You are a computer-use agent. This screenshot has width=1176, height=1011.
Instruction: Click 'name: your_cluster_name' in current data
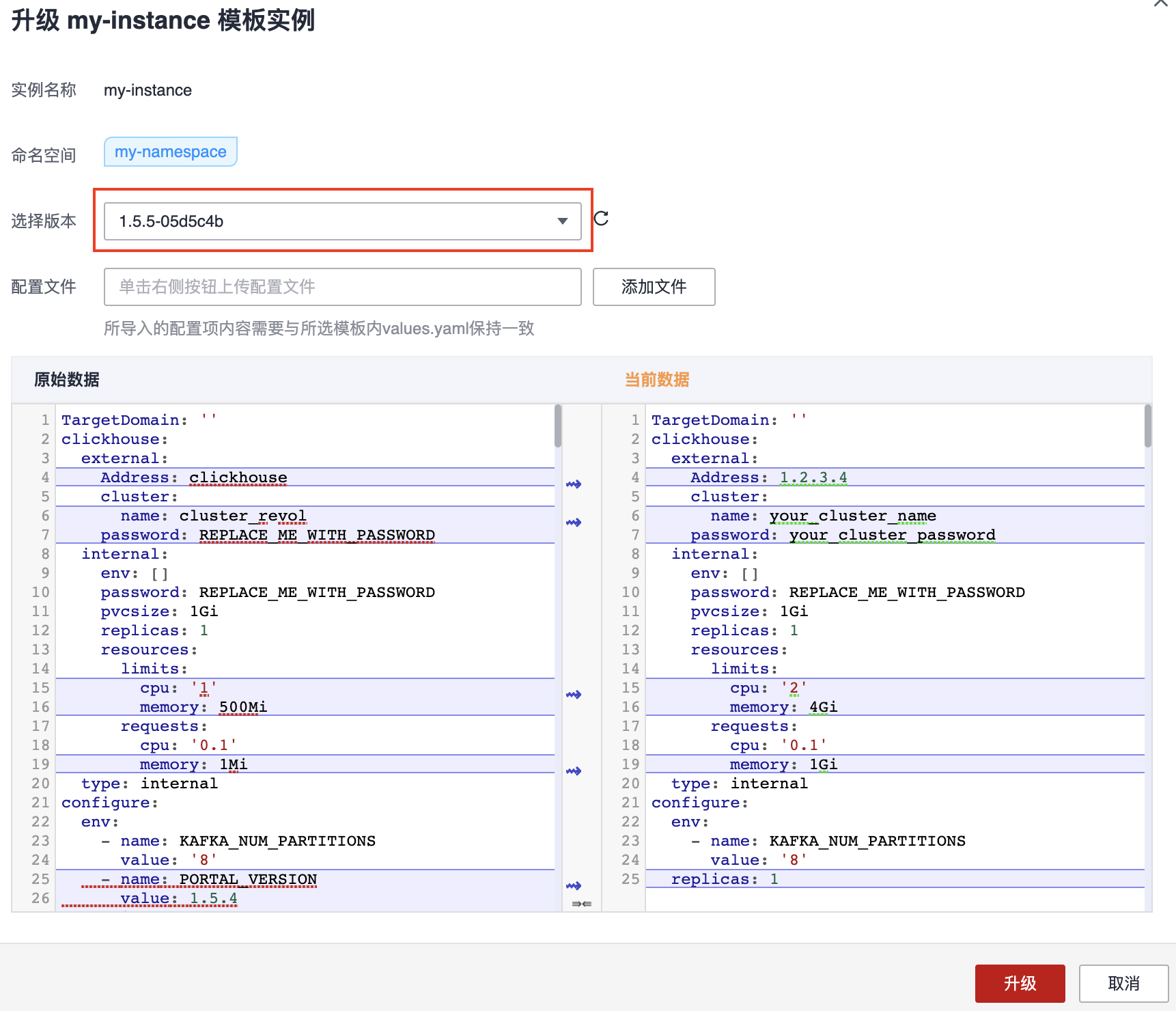click(824, 516)
